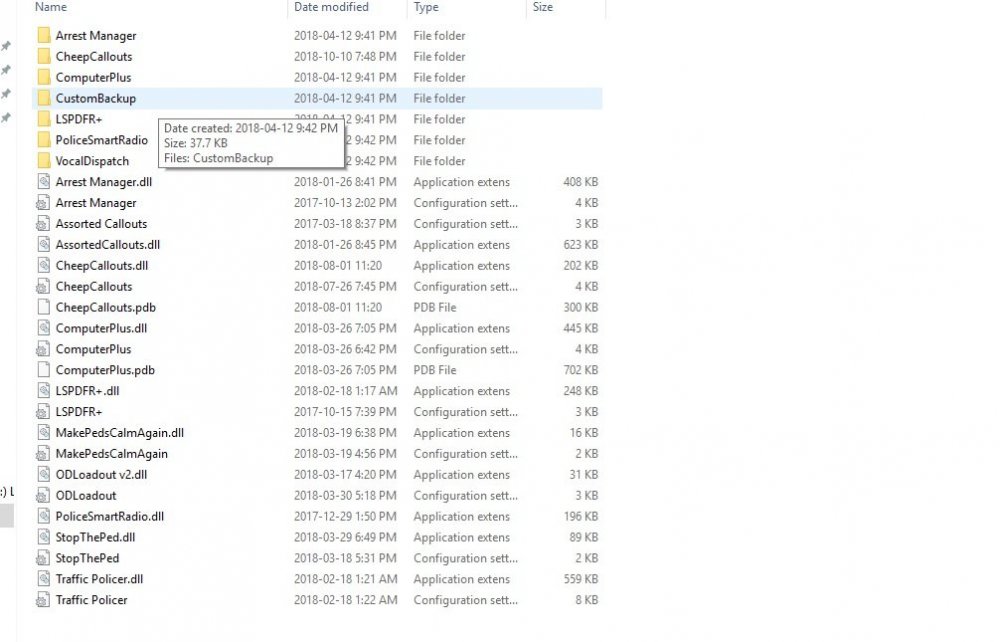Screen dimensions: 1000x642
Task: Click the 623 KB size of AssortedCallouts.dll
Action: click(x=580, y=245)
